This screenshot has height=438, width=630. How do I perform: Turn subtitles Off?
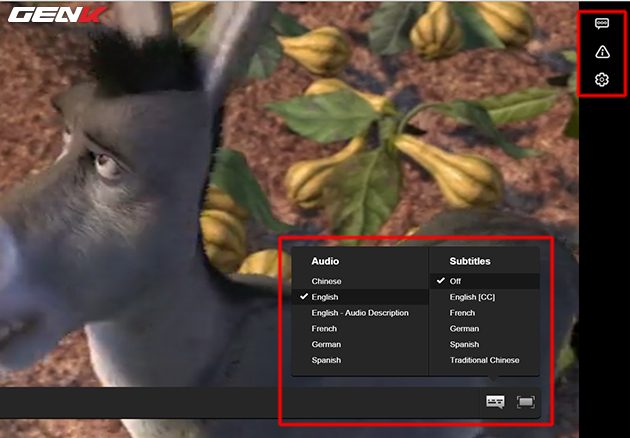pyautogui.click(x=485, y=281)
